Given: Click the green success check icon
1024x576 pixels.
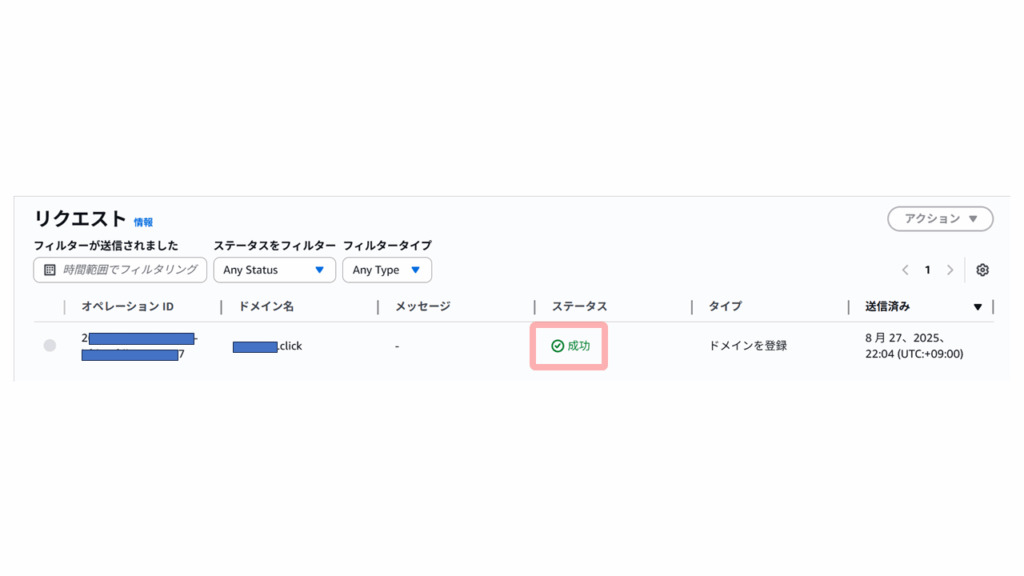Looking at the screenshot, I should [557, 346].
